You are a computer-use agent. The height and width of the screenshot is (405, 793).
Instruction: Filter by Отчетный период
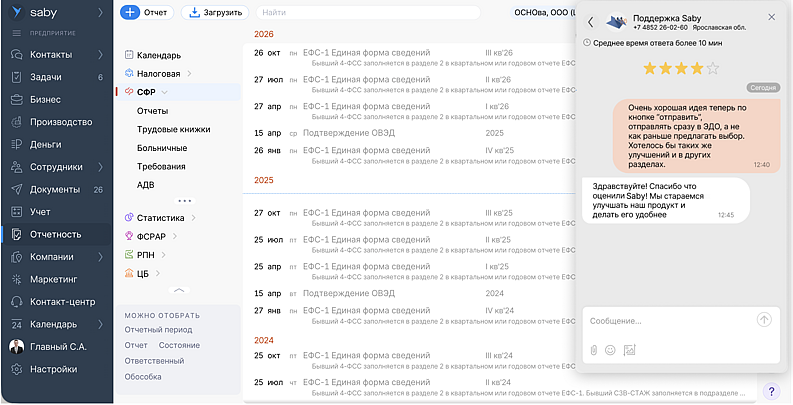point(158,329)
